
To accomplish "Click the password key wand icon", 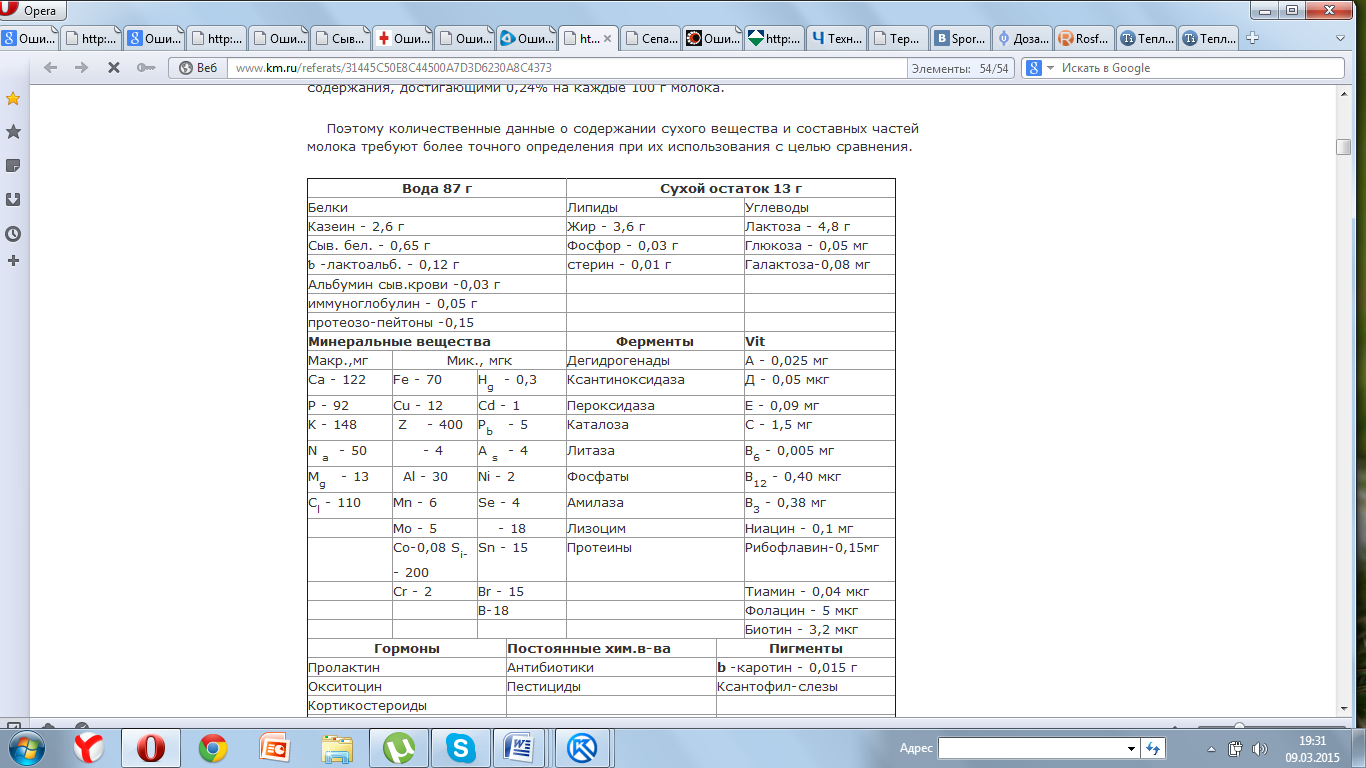I will (146, 68).
